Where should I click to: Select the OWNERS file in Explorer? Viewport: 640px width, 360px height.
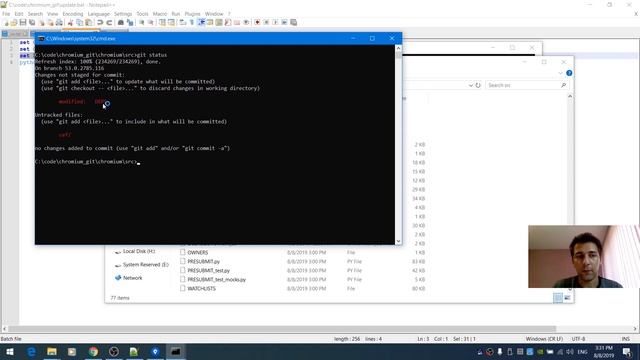(x=198, y=253)
